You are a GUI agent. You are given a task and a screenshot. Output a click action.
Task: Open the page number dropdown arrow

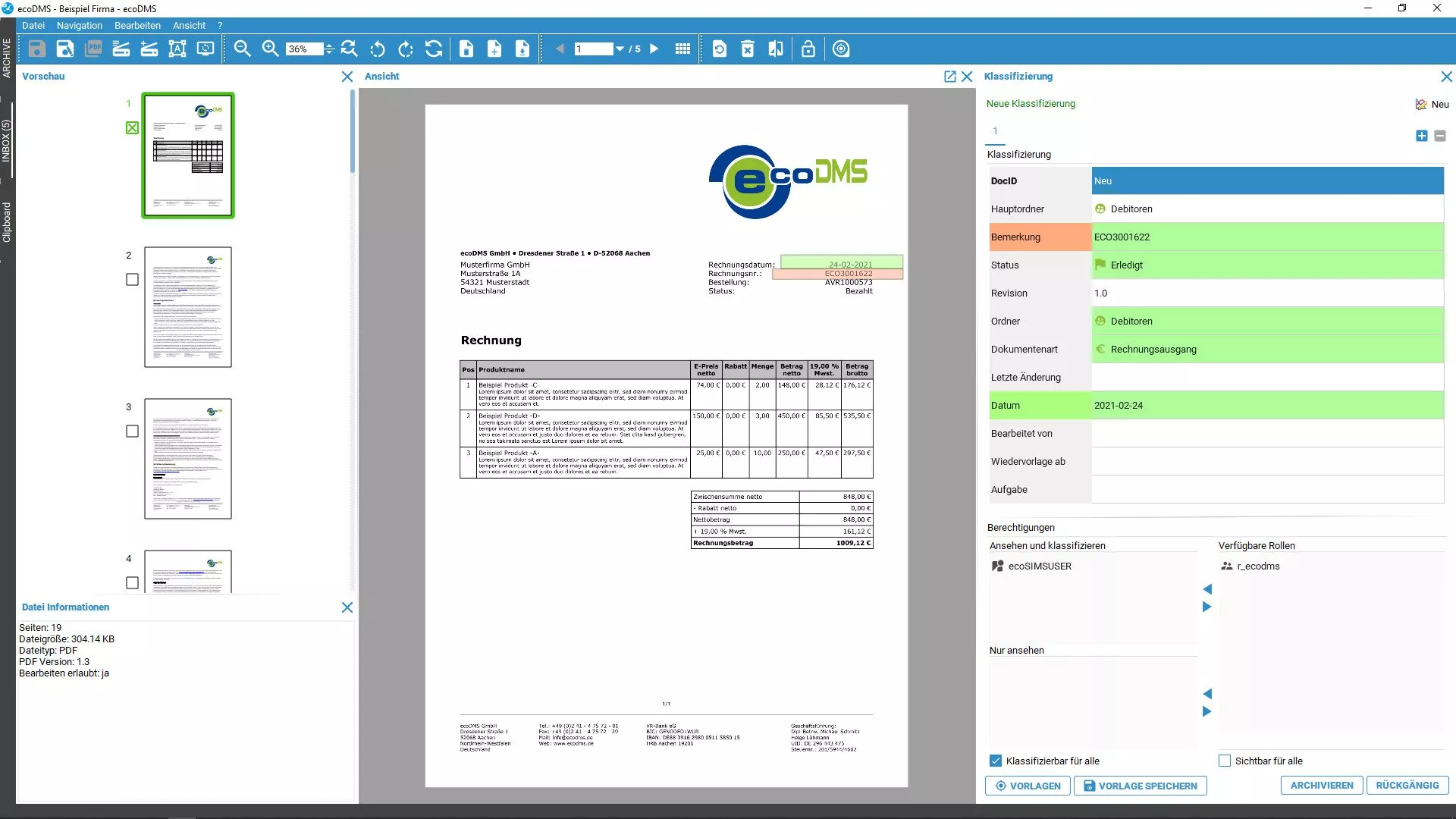pos(620,49)
